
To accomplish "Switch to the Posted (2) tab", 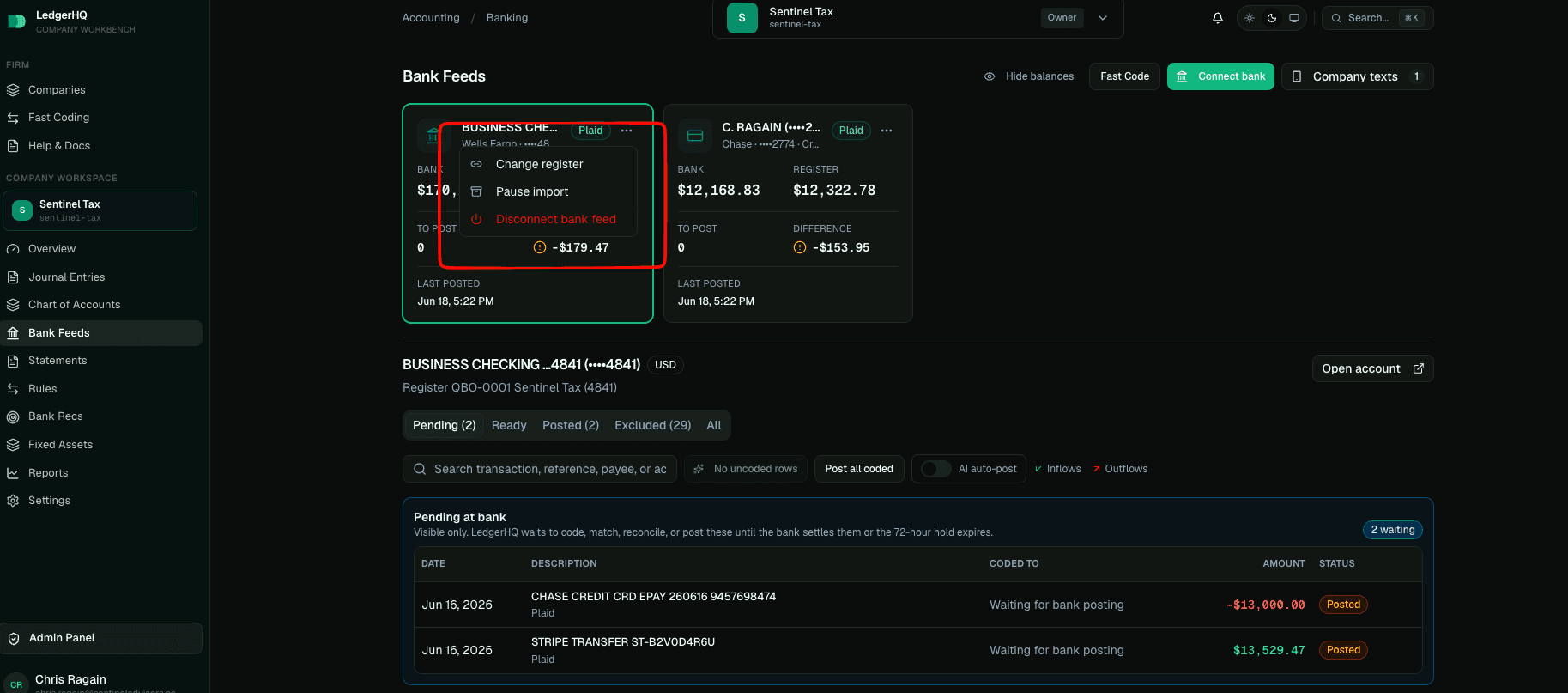I will (571, 425).
